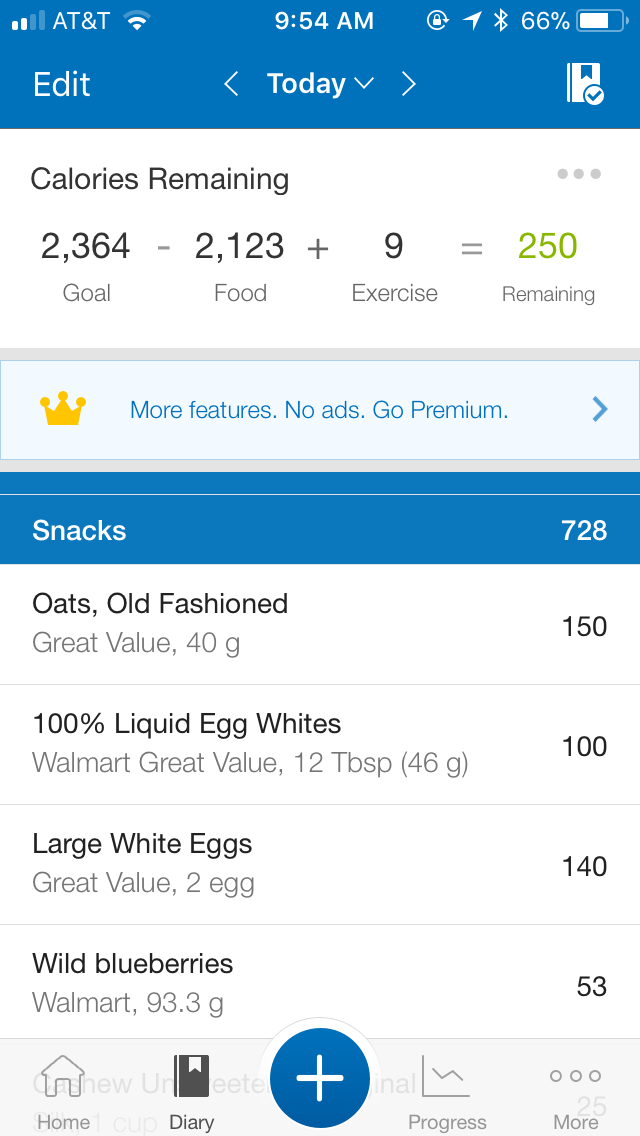This screenshot has width=640, height=1136.
Task: Advance to the next day arrow
Action: point(408,84)
